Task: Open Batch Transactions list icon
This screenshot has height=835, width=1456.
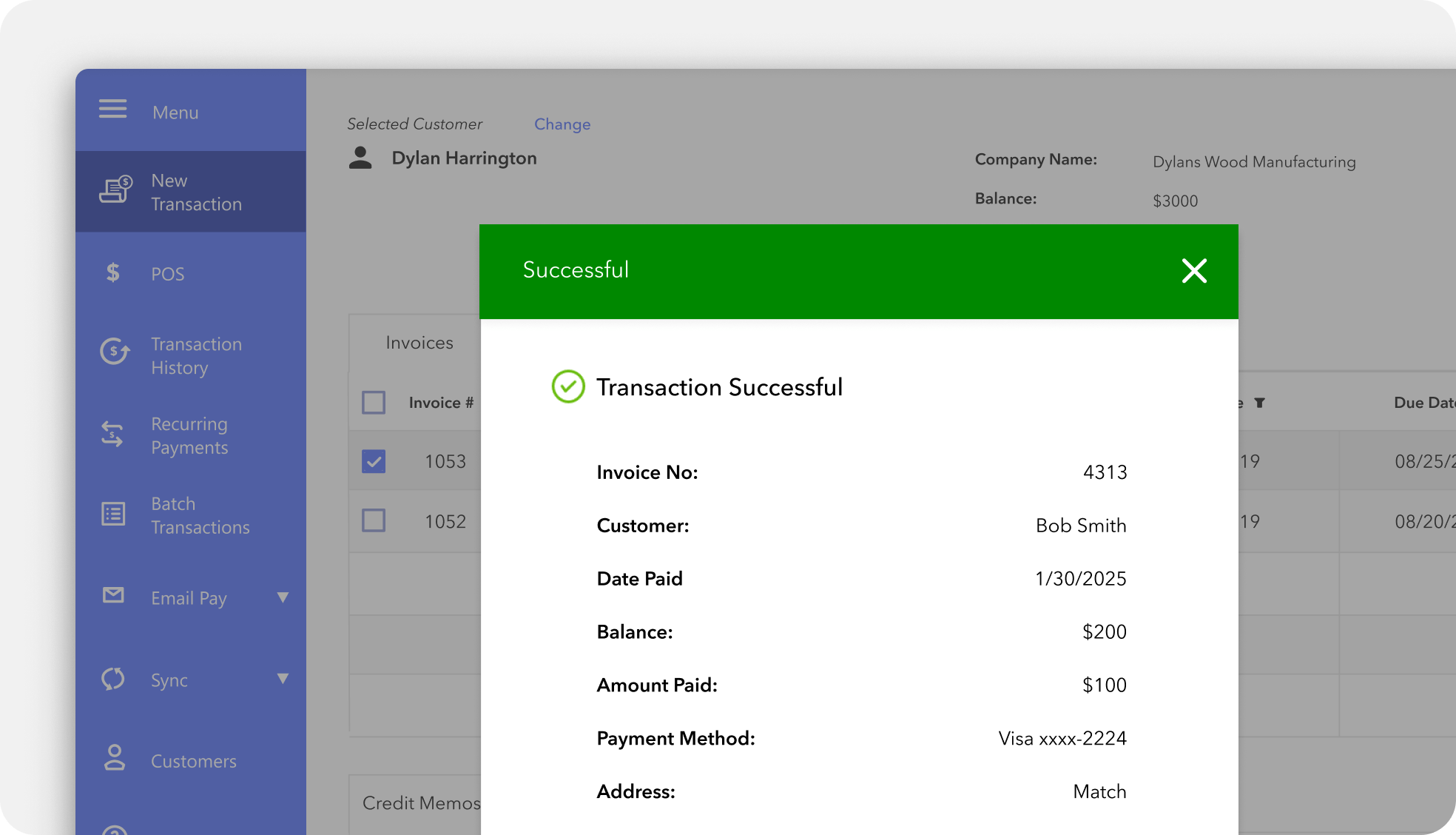Action: coord(113,514)
